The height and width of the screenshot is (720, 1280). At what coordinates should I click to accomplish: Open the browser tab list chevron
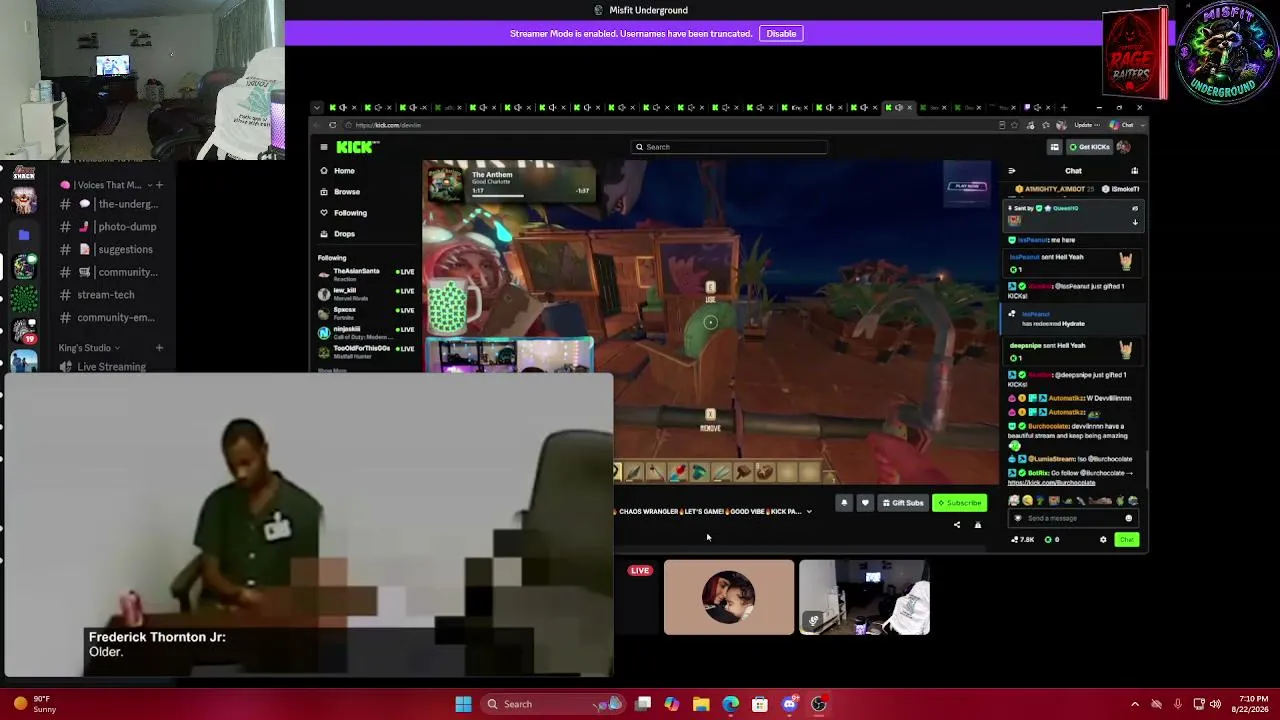(317, 108)
